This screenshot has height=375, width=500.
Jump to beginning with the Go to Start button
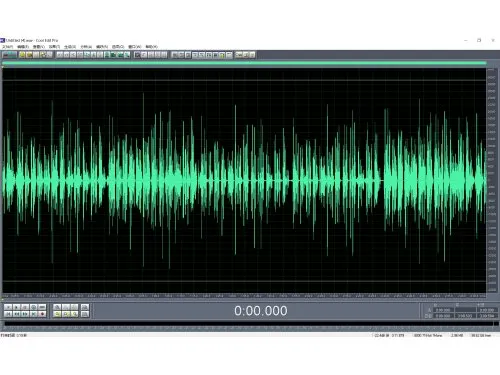pyautogui.click(x=8, y=314)
